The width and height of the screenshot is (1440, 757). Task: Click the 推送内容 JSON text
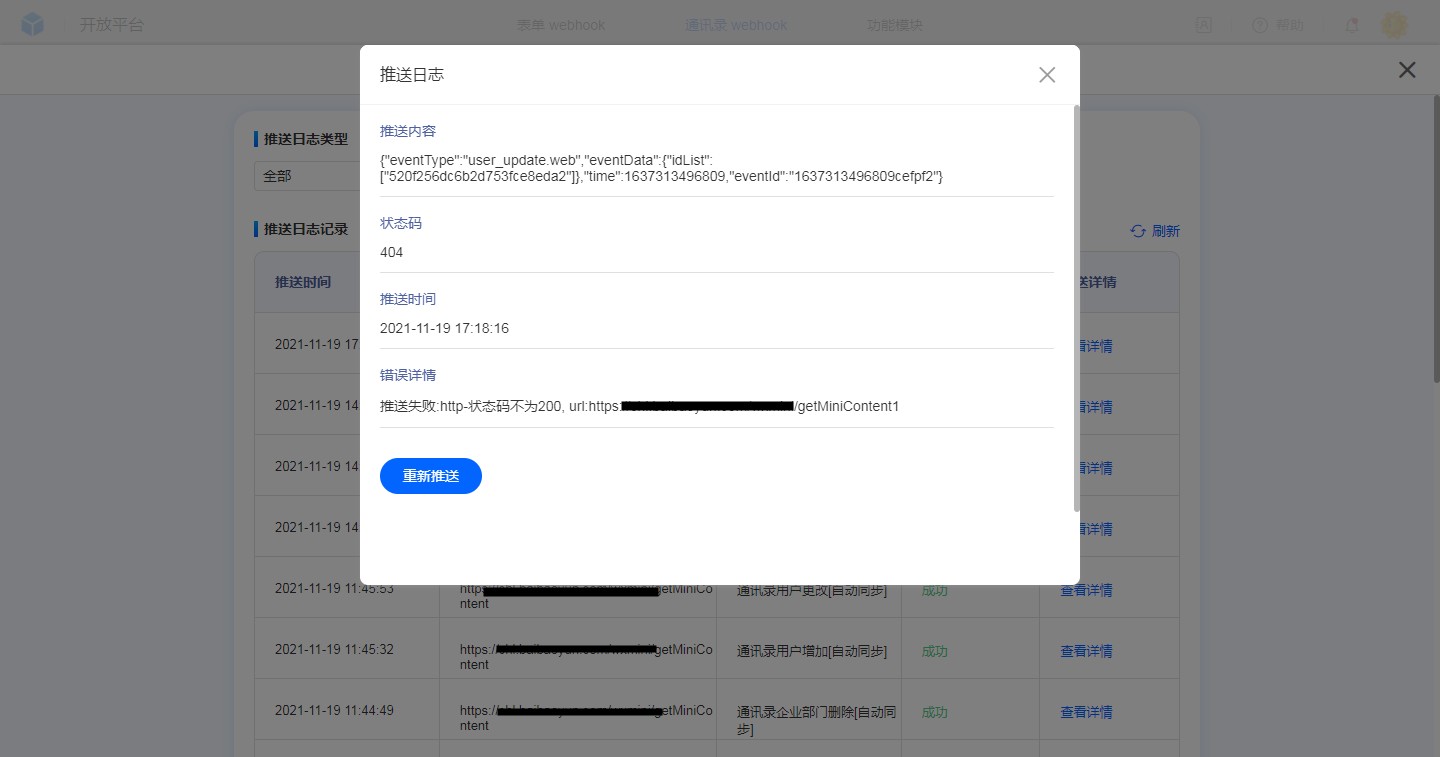(x=661, y=168)
